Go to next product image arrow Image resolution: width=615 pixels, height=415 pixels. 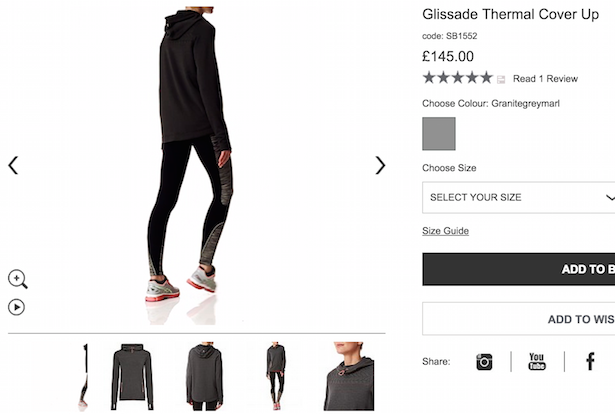pyautogui.click(x=380, y=165)
